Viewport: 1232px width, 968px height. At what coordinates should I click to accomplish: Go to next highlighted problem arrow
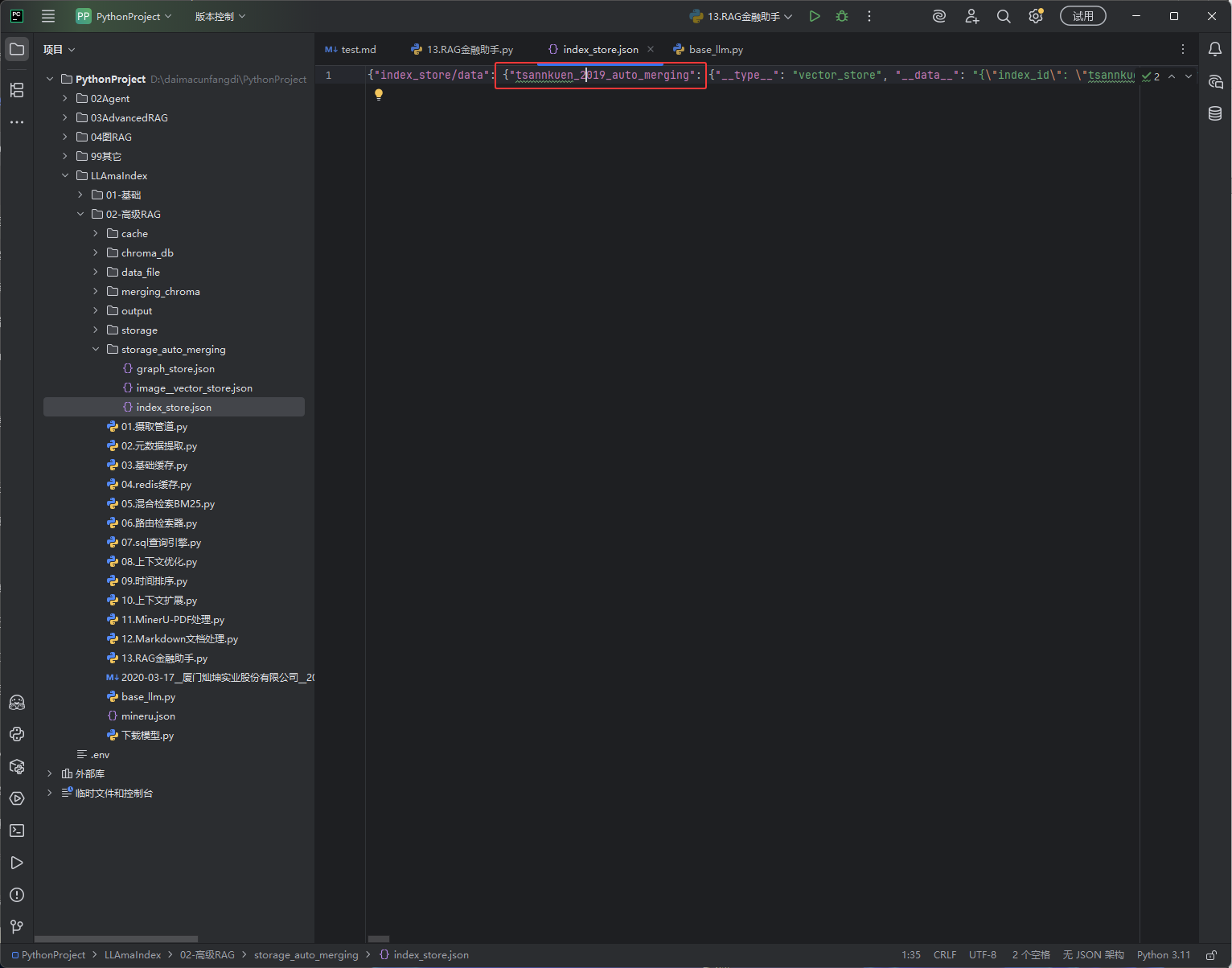click(1189, 76)
